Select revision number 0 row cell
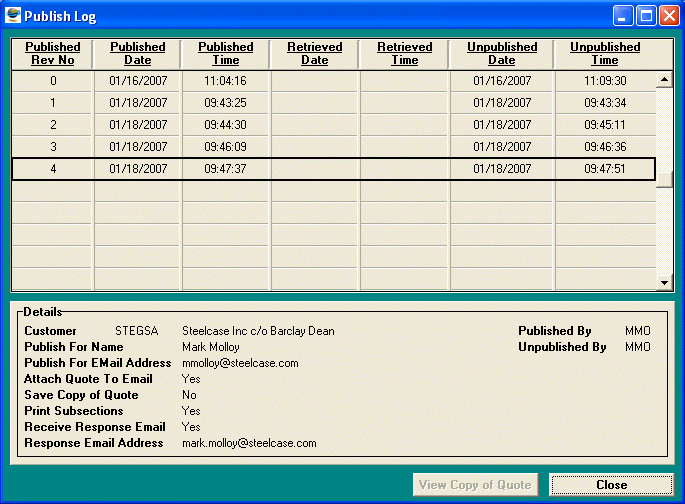 tap(53, 81)
